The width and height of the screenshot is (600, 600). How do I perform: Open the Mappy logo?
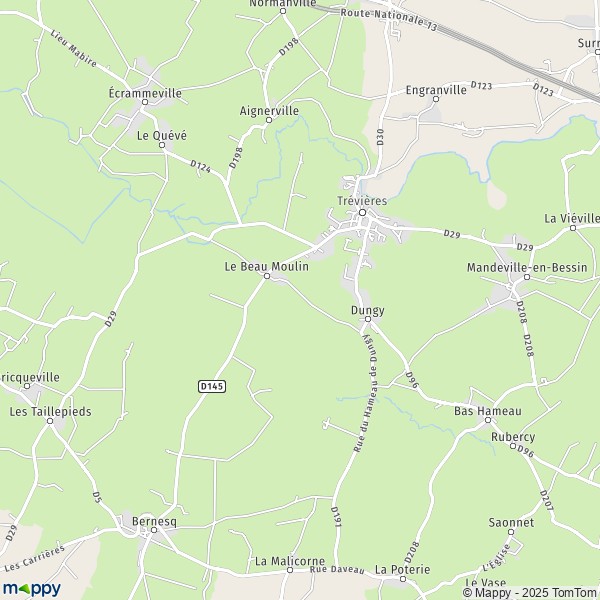point(32,589)
